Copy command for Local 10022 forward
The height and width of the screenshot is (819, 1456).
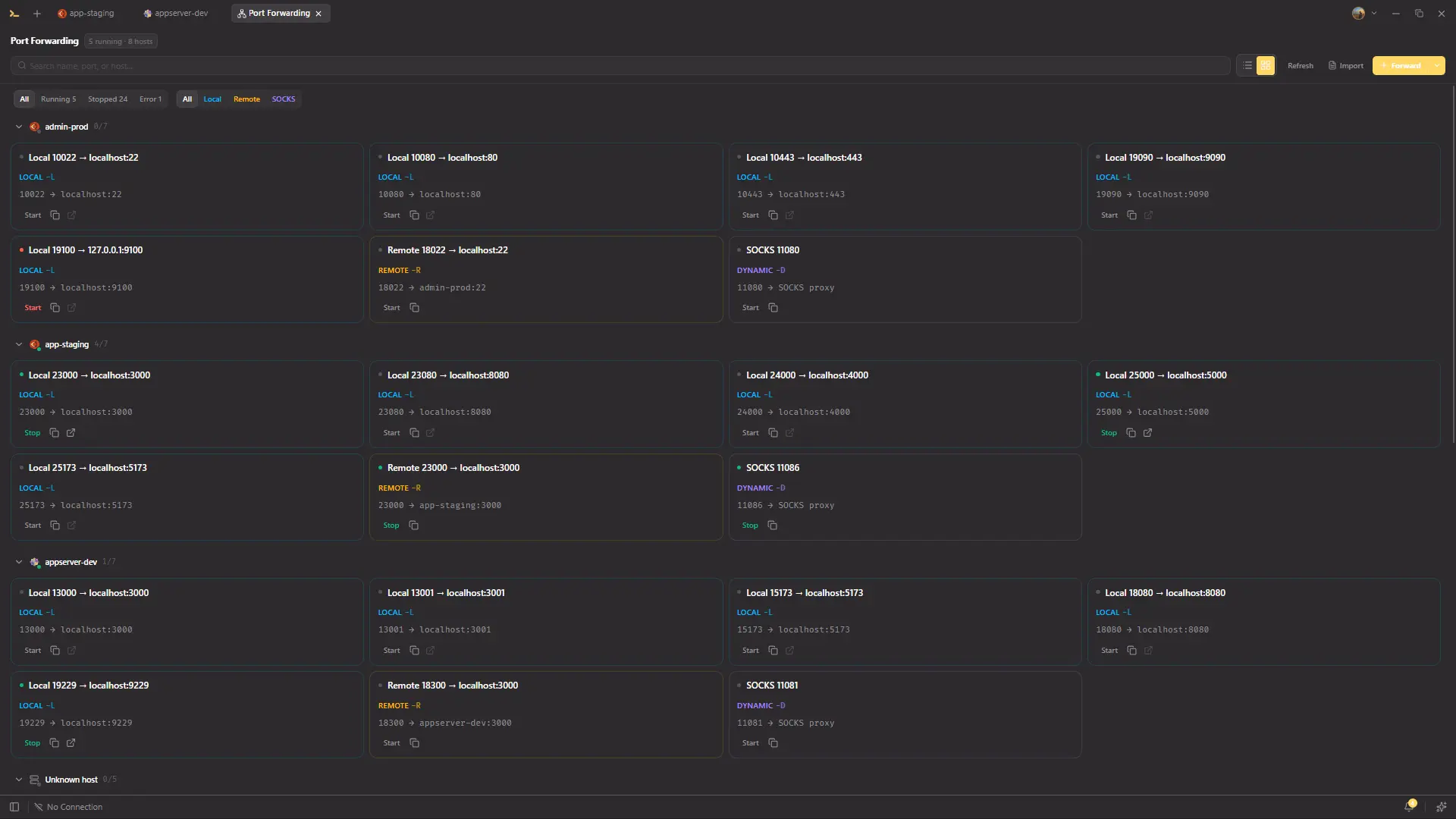pos(55,215)
